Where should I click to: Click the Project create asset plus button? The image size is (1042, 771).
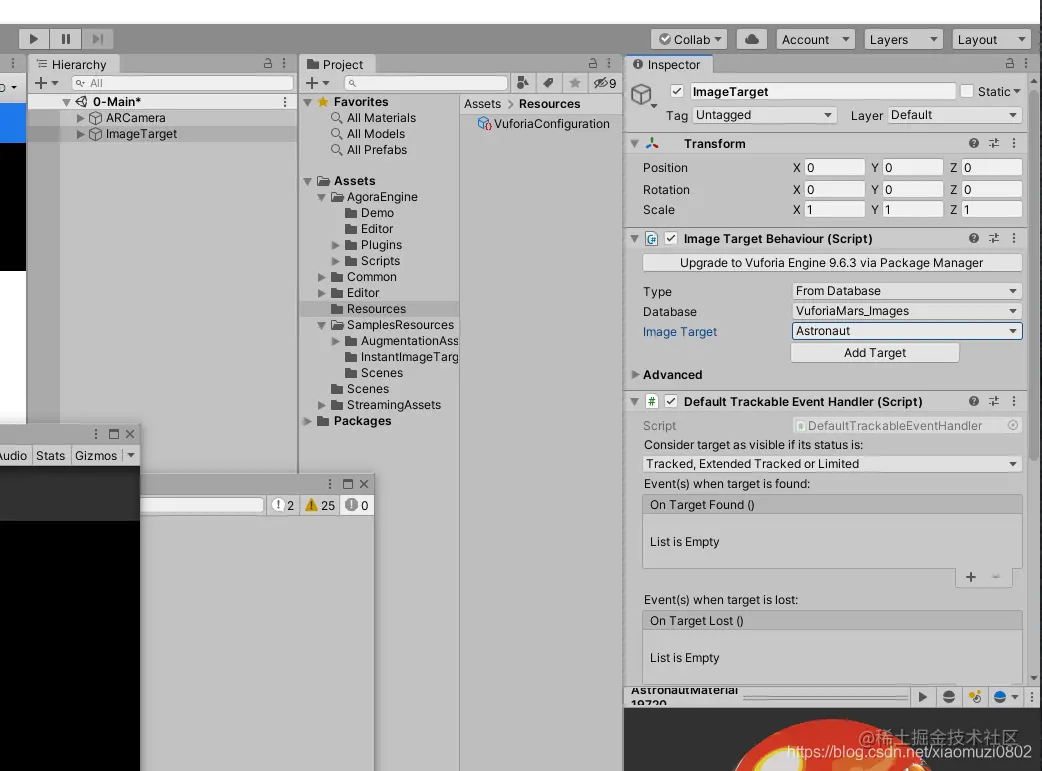[x=317, y=83]
